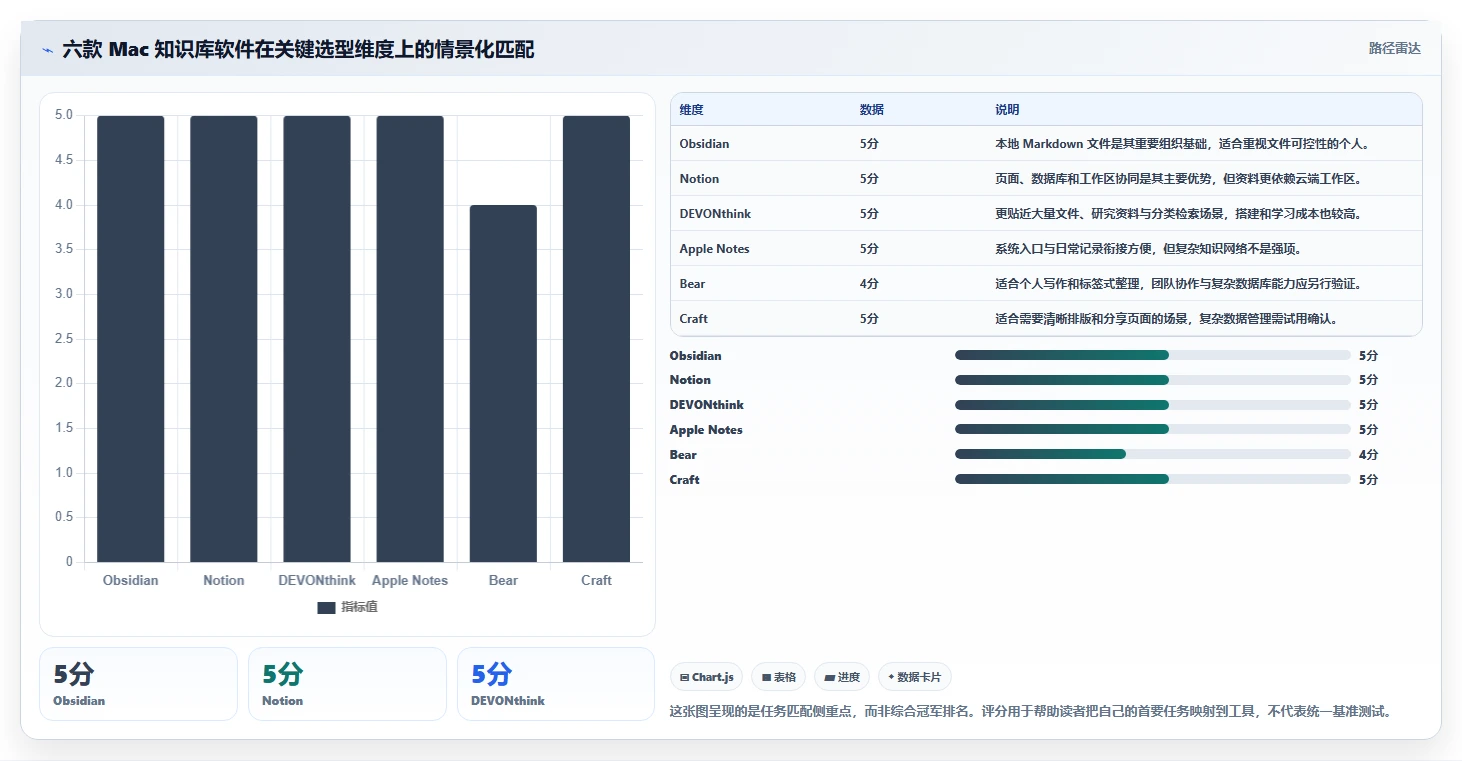The height and width of the screenshot is (761, 1462).
Task: Click the 4分 score in the Bear table row
Action: pyautogui.click(x=869, y=284)
